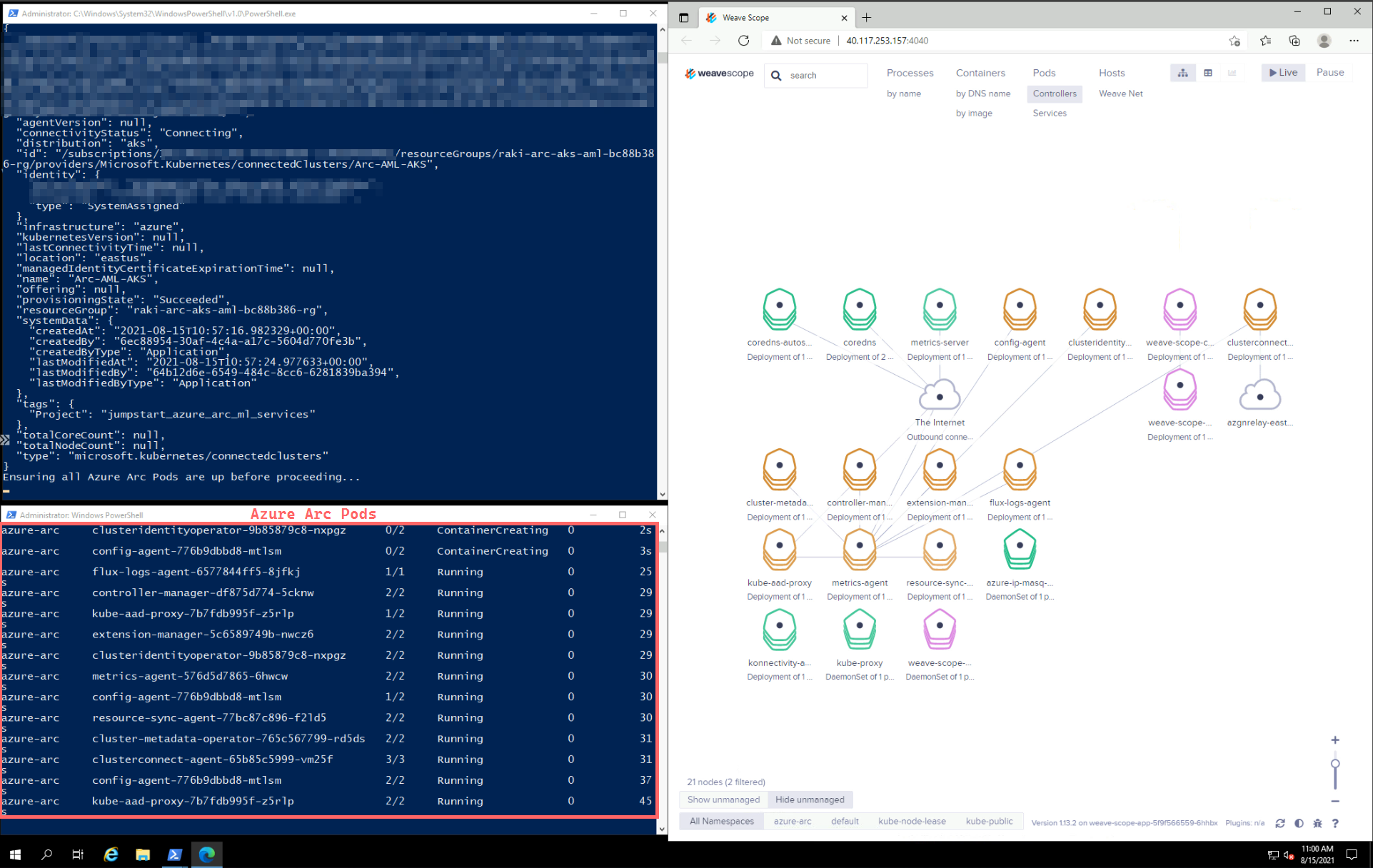Open the Hosts topology view
The height and width of the screenshot is (868, 1373).
(1112, 73)
